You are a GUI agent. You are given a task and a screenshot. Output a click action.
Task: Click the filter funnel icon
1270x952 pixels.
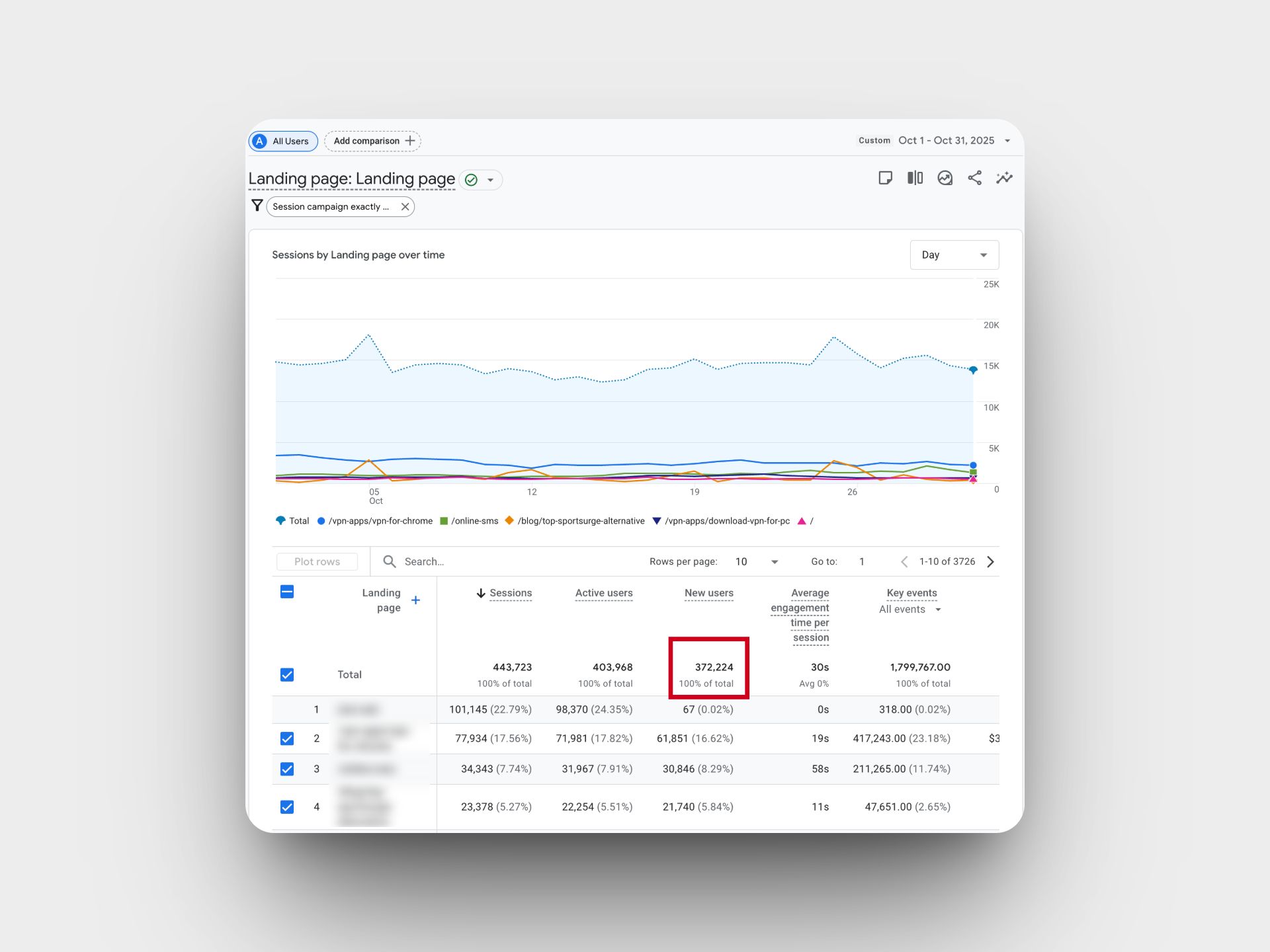tap(257, 206)
